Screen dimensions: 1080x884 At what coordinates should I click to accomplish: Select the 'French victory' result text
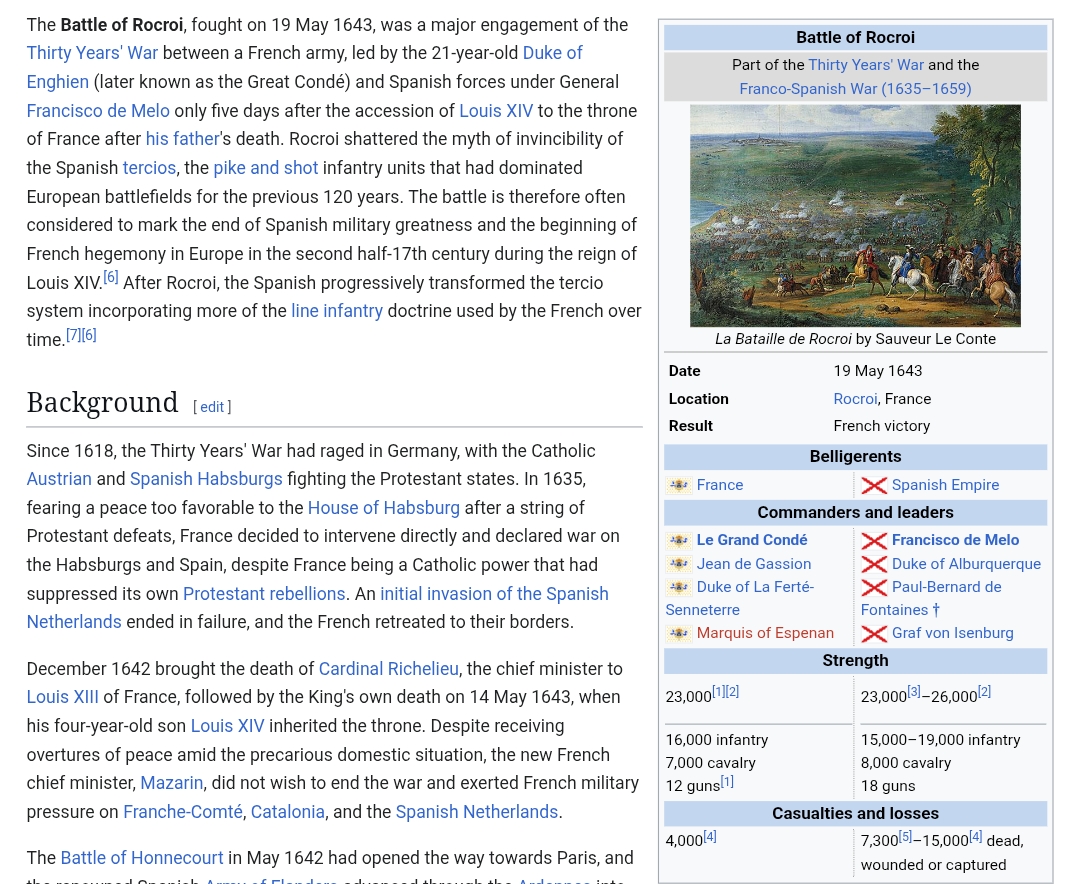tap(881, 426)
